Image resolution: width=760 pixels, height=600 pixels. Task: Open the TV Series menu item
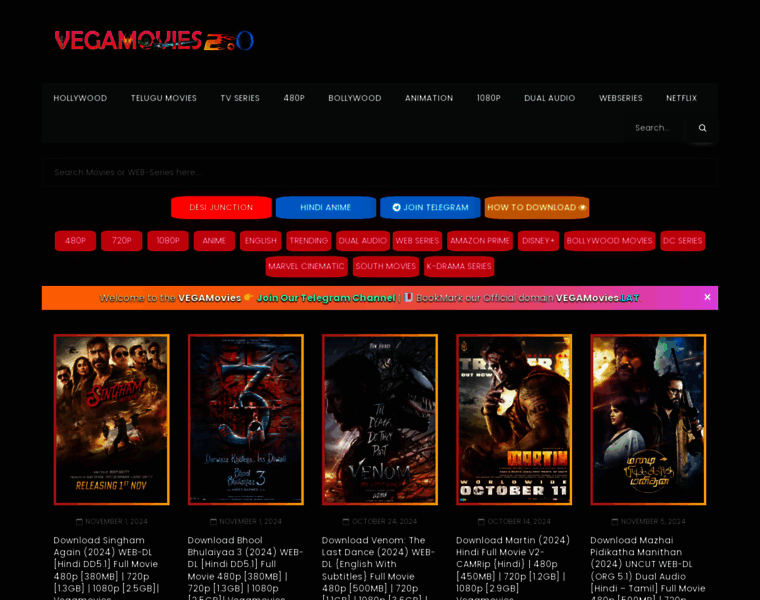coord(240,98)
